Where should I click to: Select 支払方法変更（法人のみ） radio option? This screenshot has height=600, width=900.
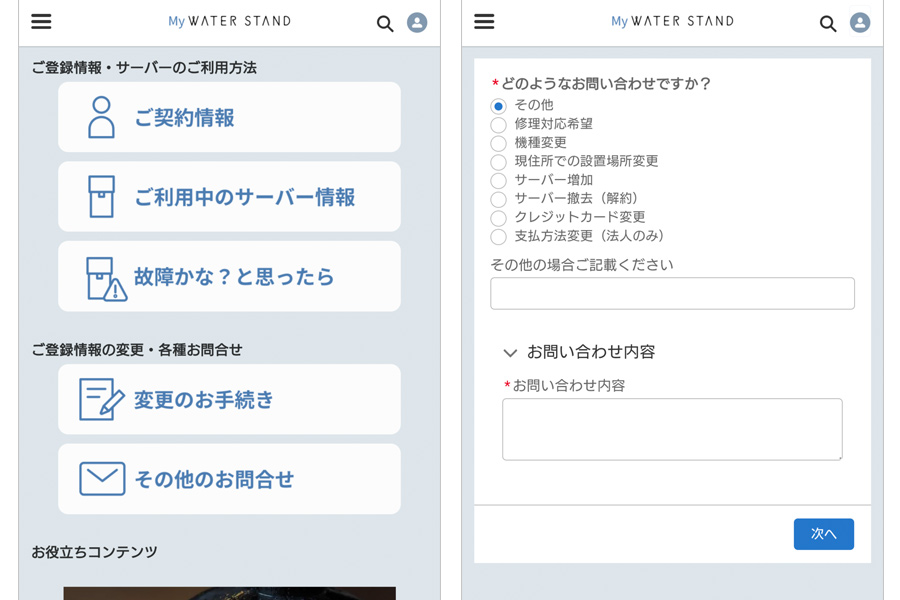pos(498,237)
